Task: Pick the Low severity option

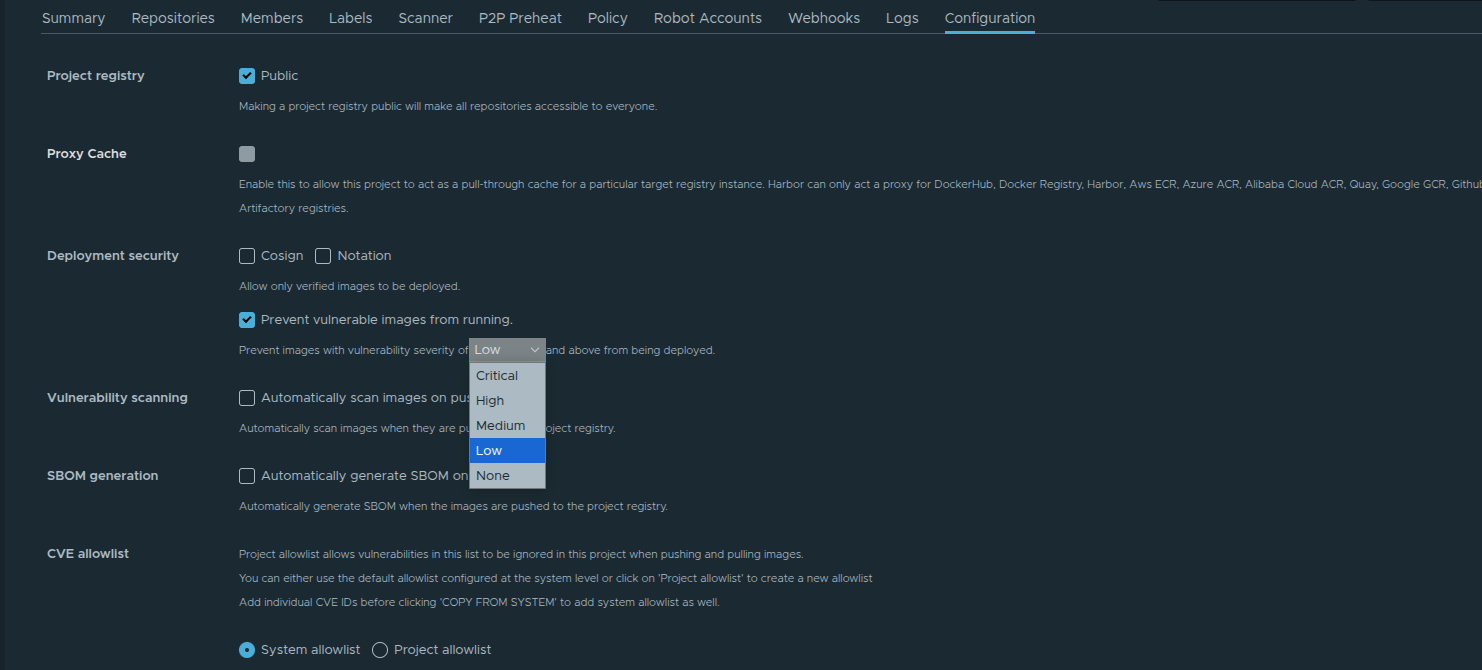Action: (x=488, y=450)
